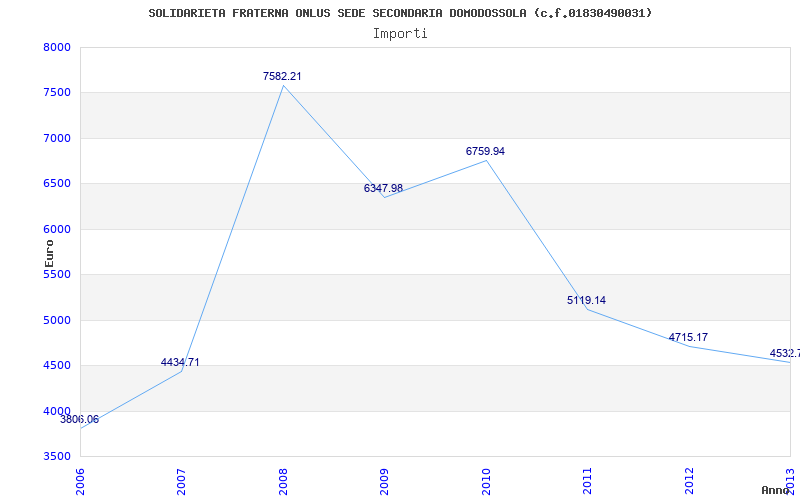Select the 5119.14 data label
Screen dimensions: 800x500
tap(586, 301)
